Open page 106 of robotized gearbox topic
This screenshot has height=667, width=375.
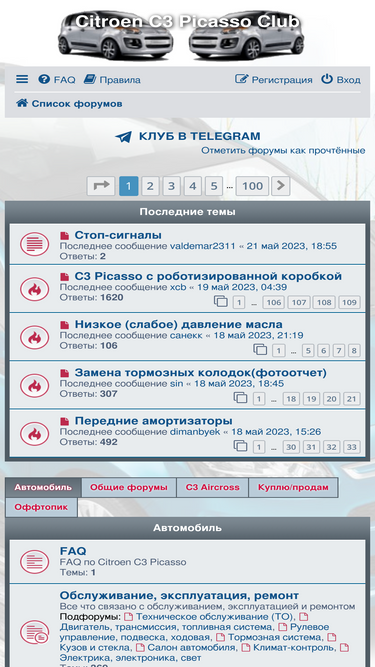pos(274,302)
